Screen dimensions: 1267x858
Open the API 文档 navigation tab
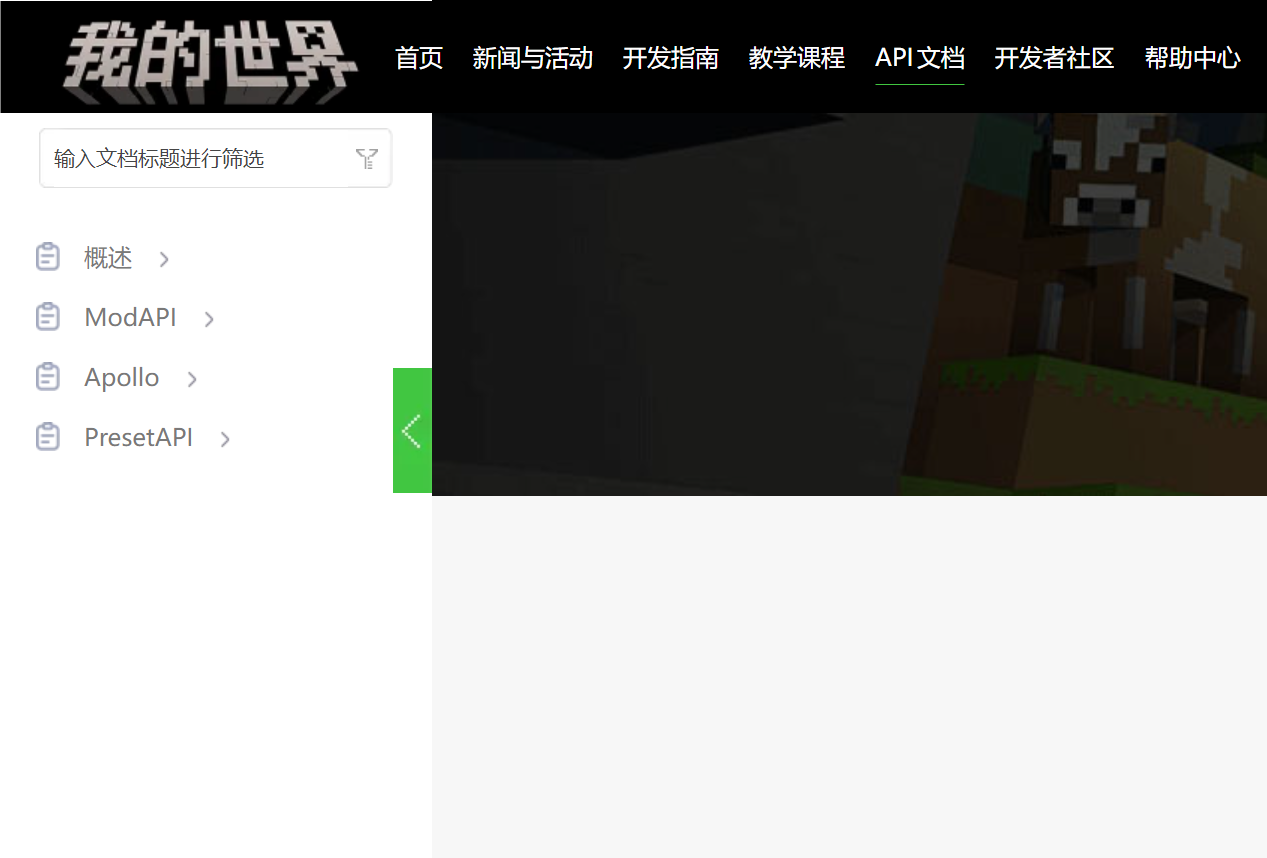(x=920, y=58)
